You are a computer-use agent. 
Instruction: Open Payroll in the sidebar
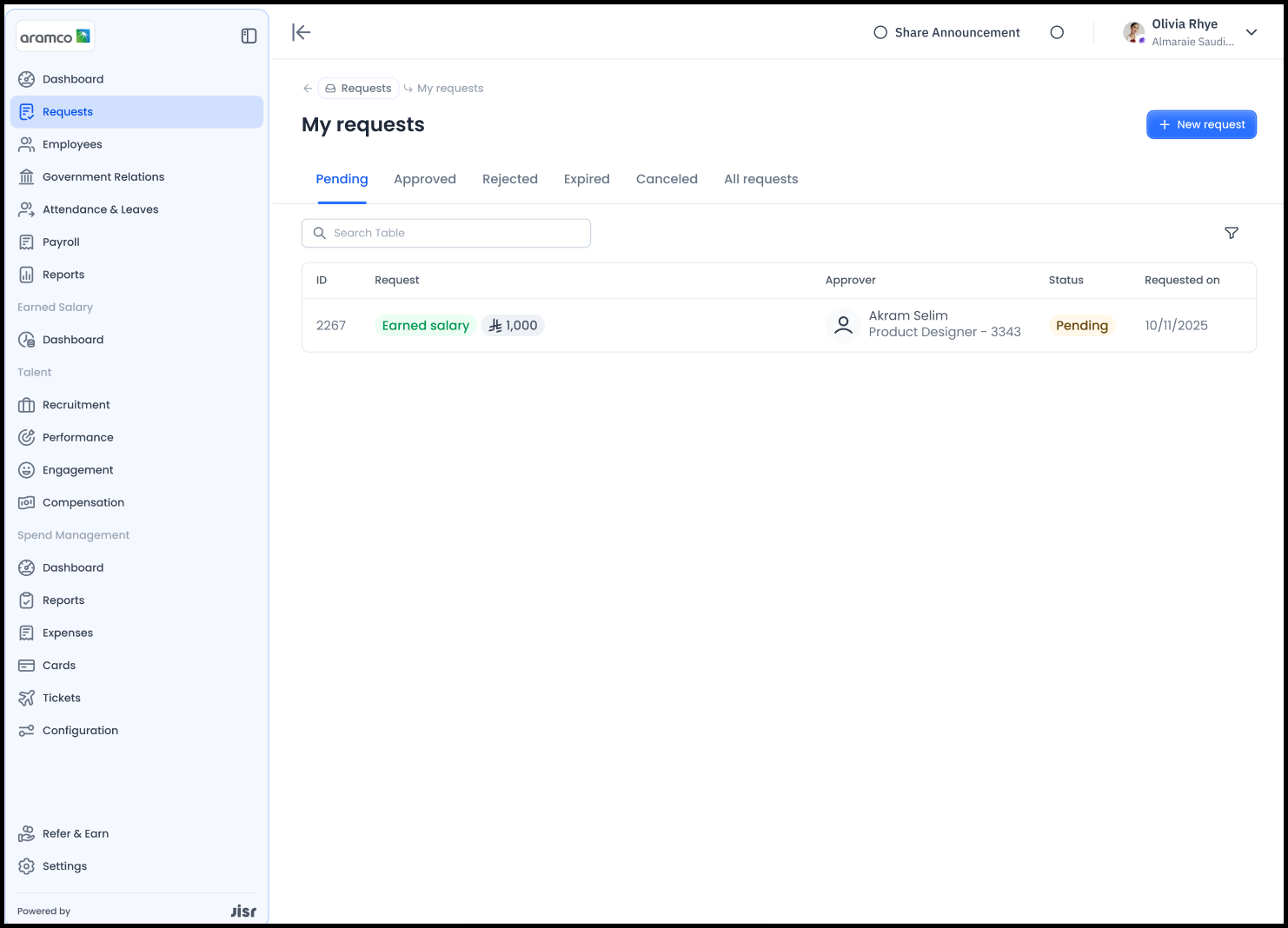[61, 242]
